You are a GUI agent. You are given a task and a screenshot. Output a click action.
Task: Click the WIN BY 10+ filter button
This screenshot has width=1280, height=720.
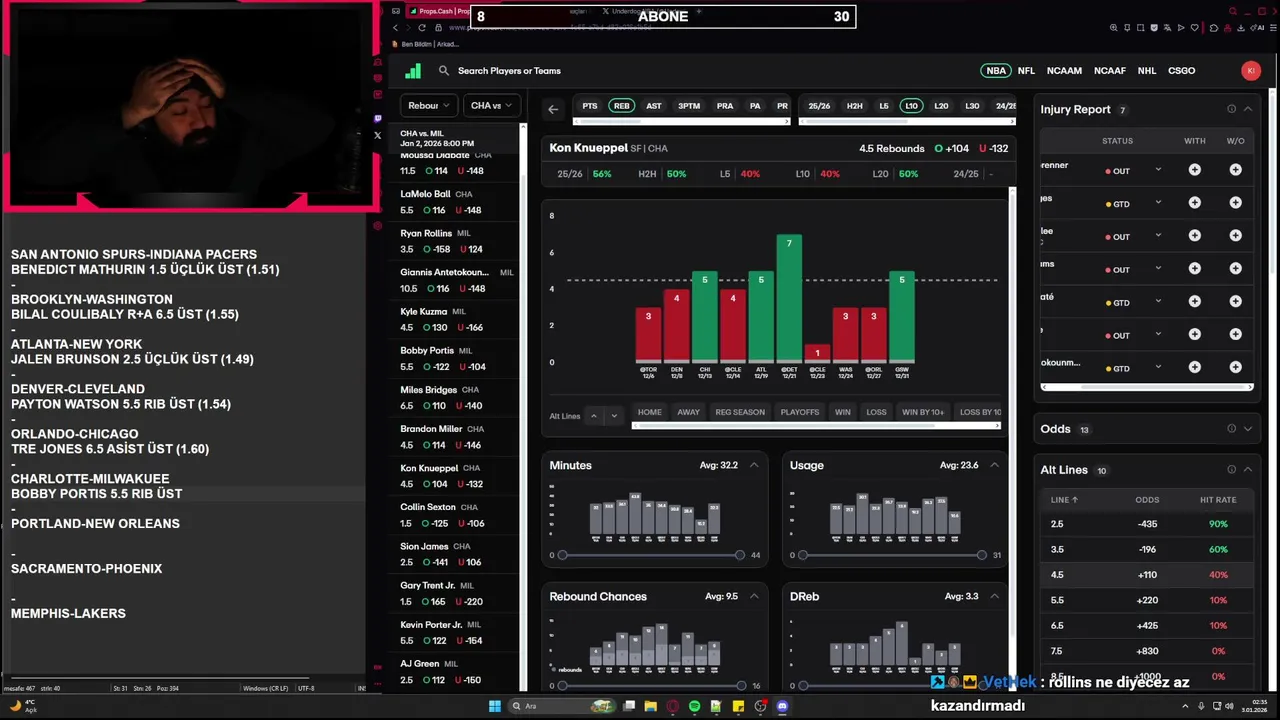pos(923,412)
